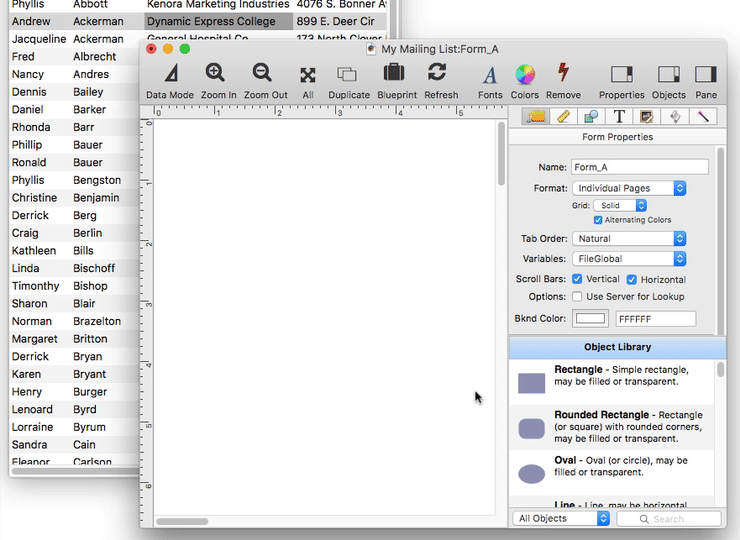Select Timonthy Bishop in mailing list

[74, 286]
